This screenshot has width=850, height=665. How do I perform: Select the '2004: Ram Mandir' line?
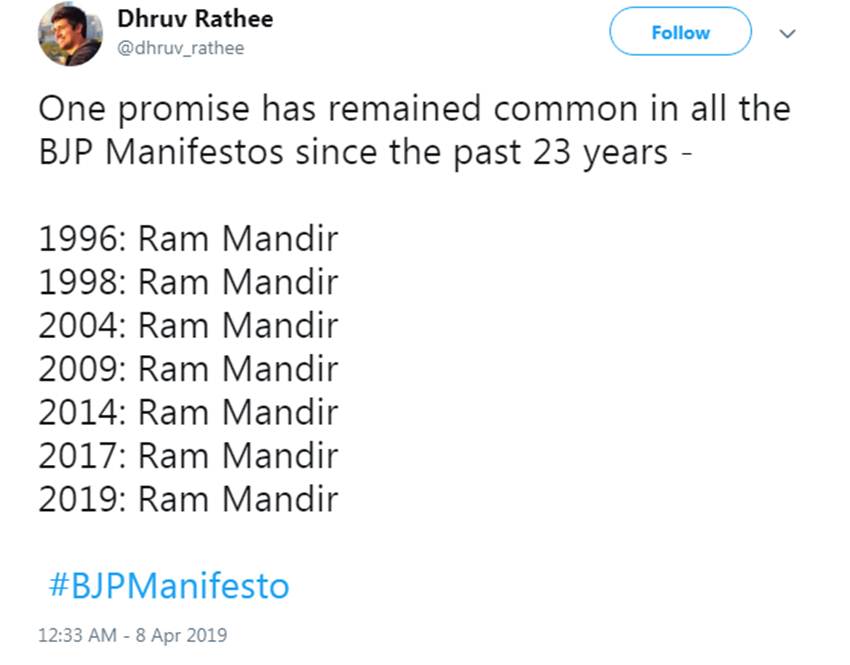(188, 326)
